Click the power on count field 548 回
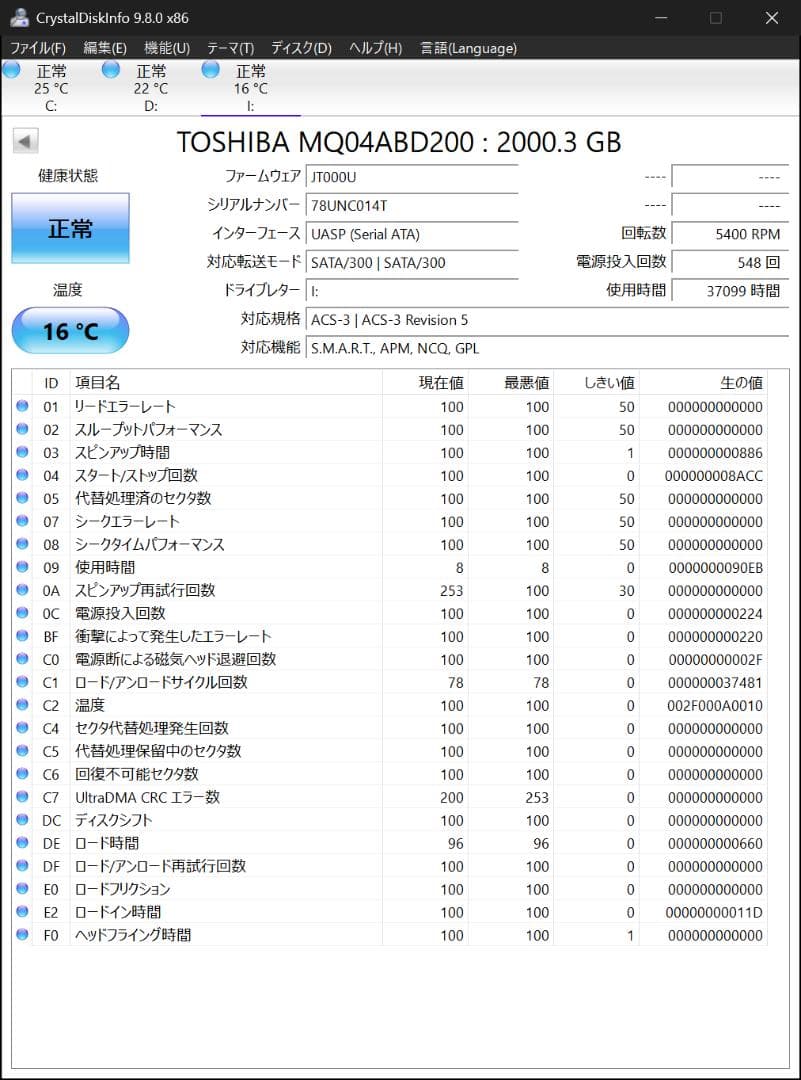The height and width of the screenshot is (1080, 801). 730,262
